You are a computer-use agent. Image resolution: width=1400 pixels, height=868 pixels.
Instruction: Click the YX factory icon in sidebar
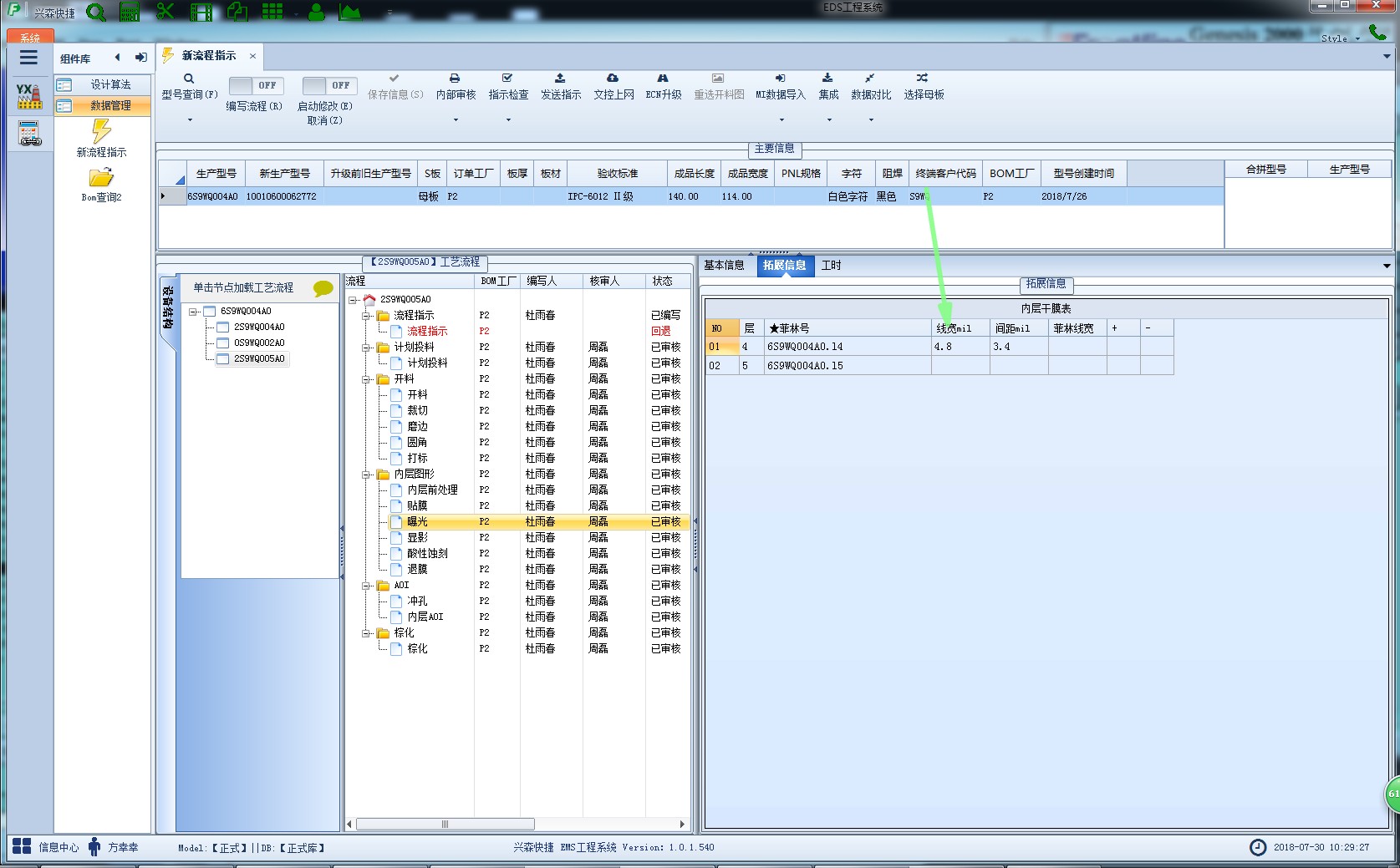coord(29,96)
